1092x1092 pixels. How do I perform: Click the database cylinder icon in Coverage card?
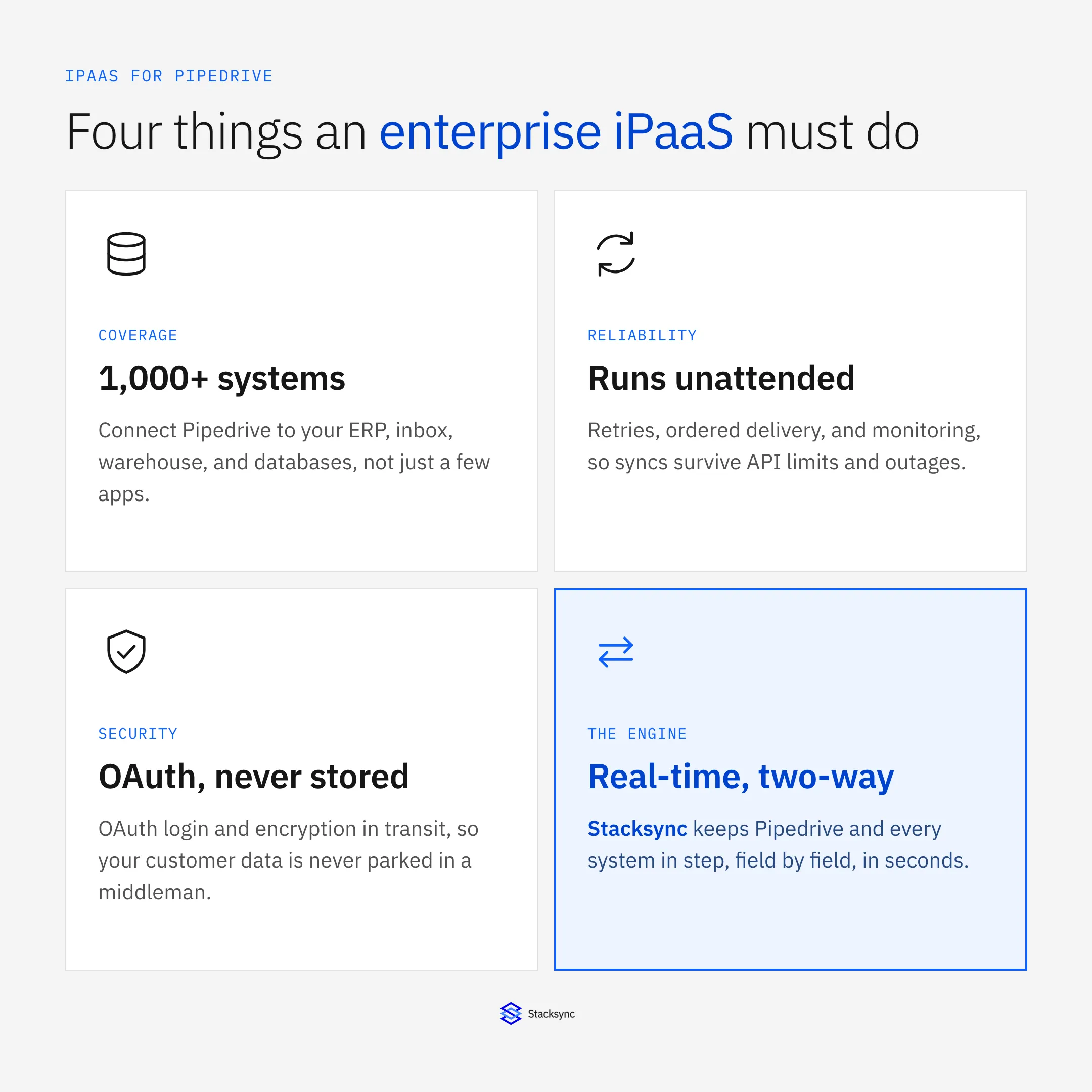coord(126,254)
